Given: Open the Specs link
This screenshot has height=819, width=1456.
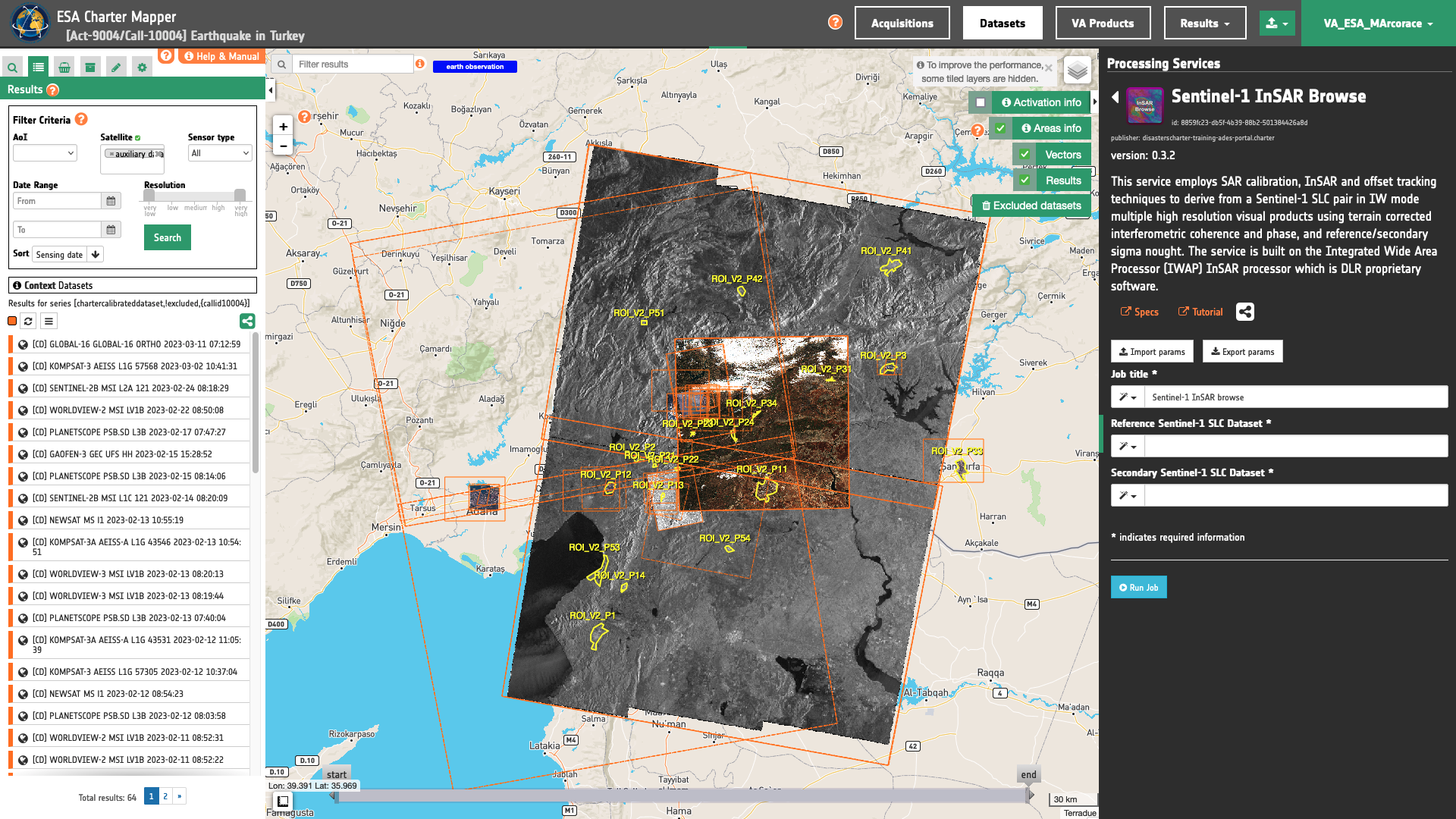Looking at the screenshot, I should (1140, 312).
